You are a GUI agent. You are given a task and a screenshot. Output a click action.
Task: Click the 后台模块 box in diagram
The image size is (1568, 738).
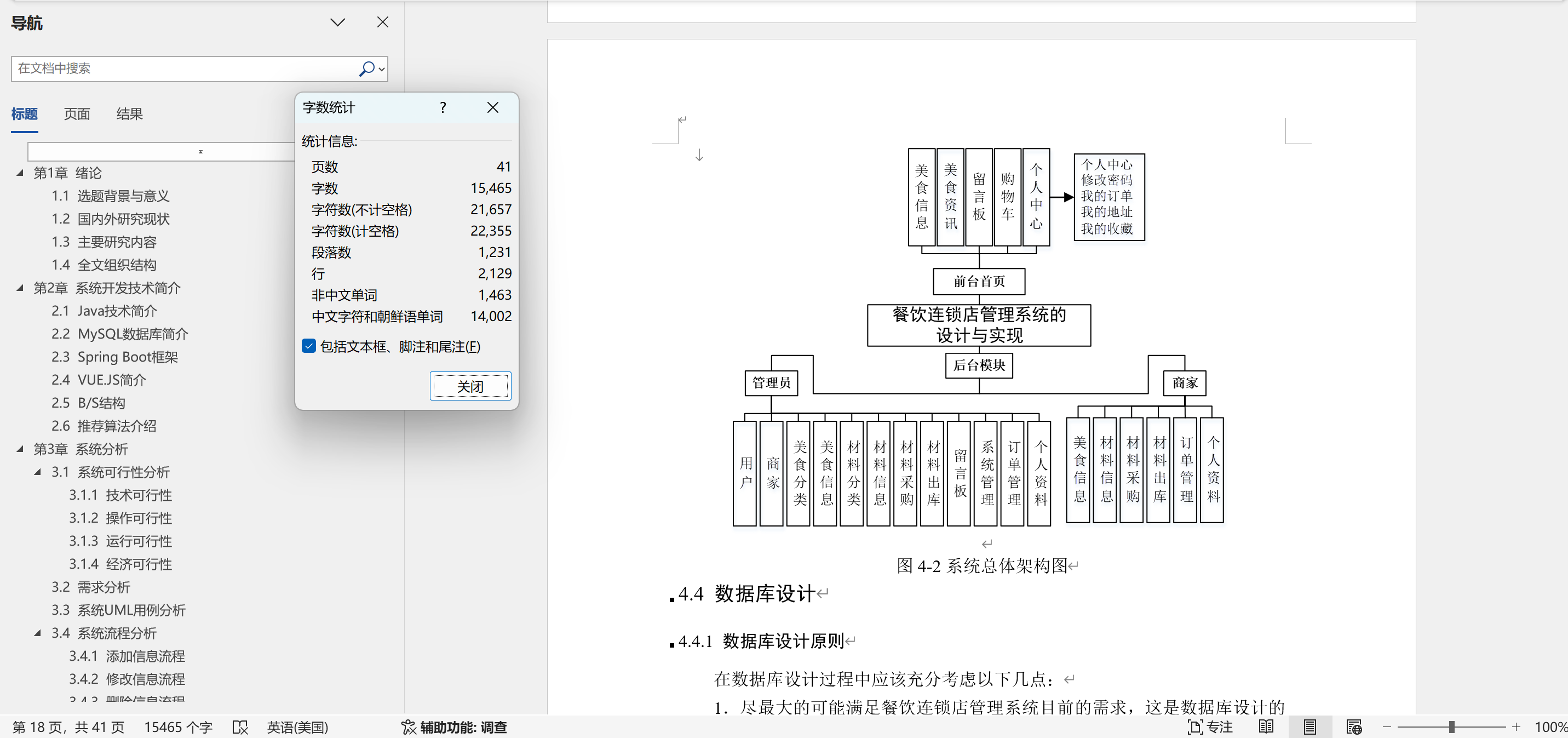tap(979, 365)
